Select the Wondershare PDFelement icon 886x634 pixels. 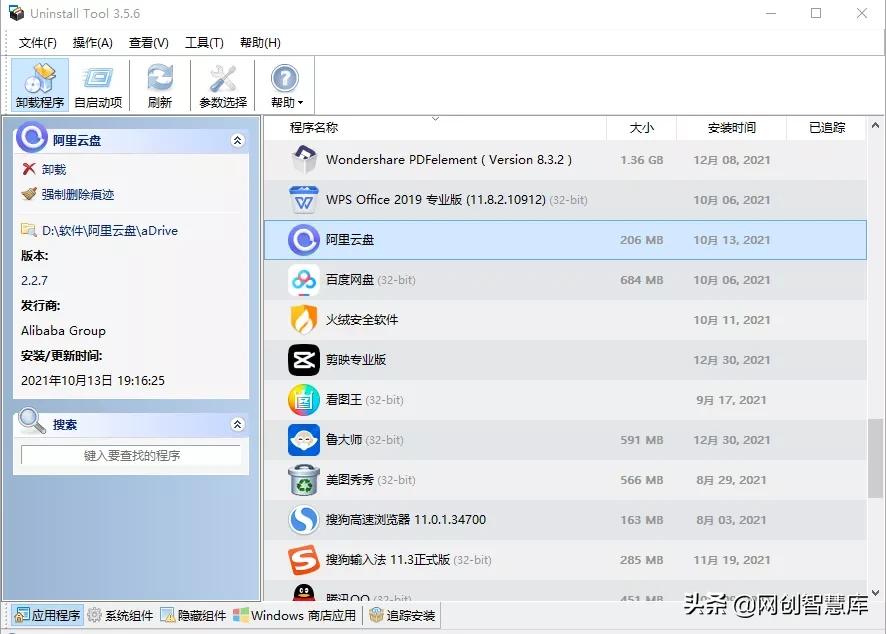click(302, 159)
